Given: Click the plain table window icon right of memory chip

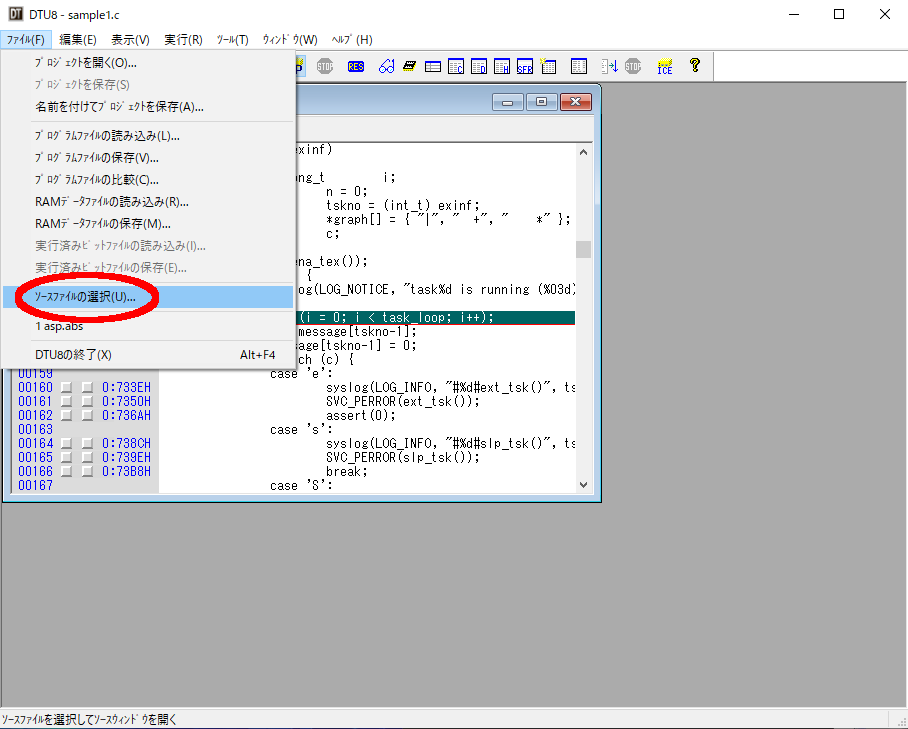Looking at the screenshot, I should pyautogui.click(x=433, y=67).
